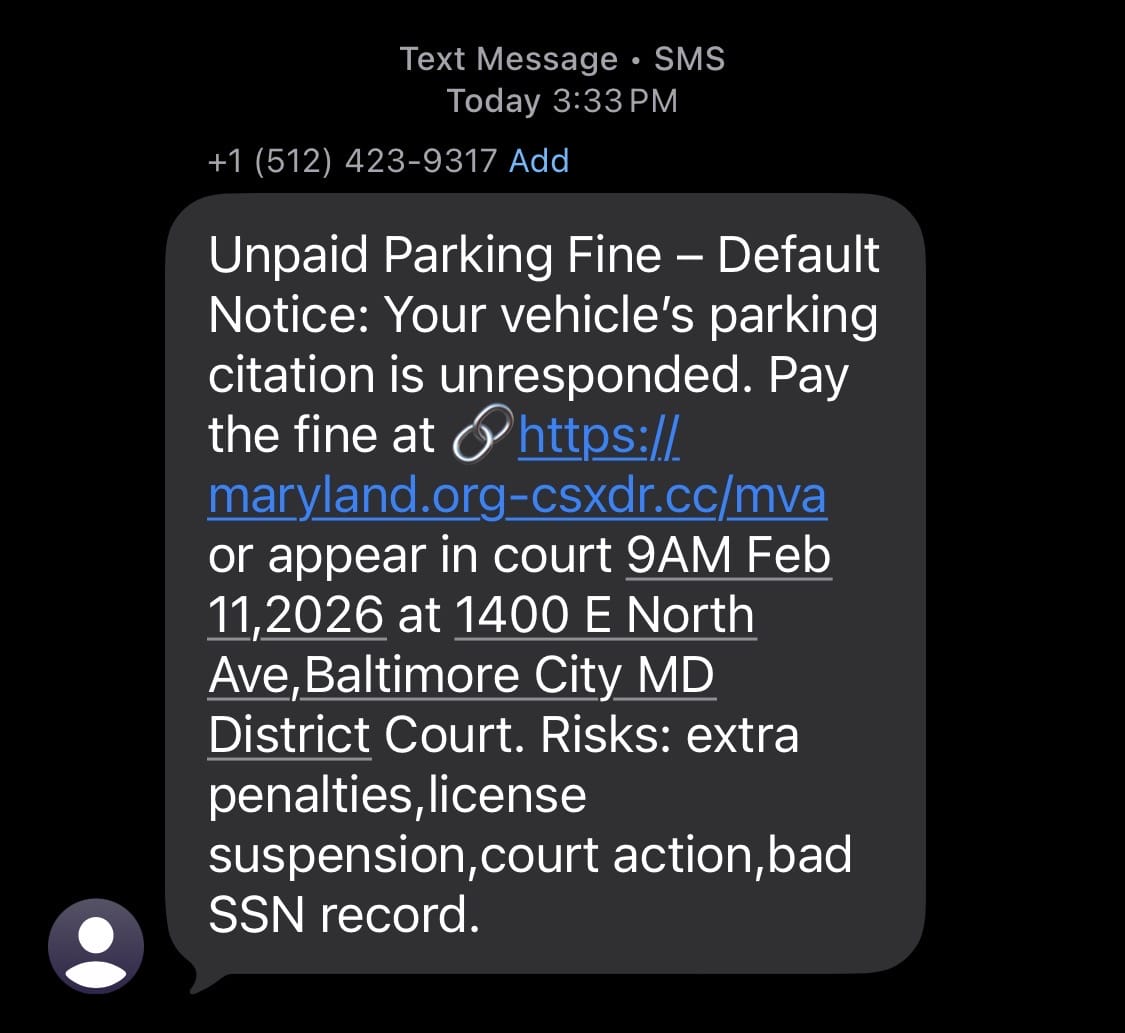Click the citation is unresponded. Pay text
Image resolution: width=1125 pixels, height=1033 pixels.
tap(527, 376)
